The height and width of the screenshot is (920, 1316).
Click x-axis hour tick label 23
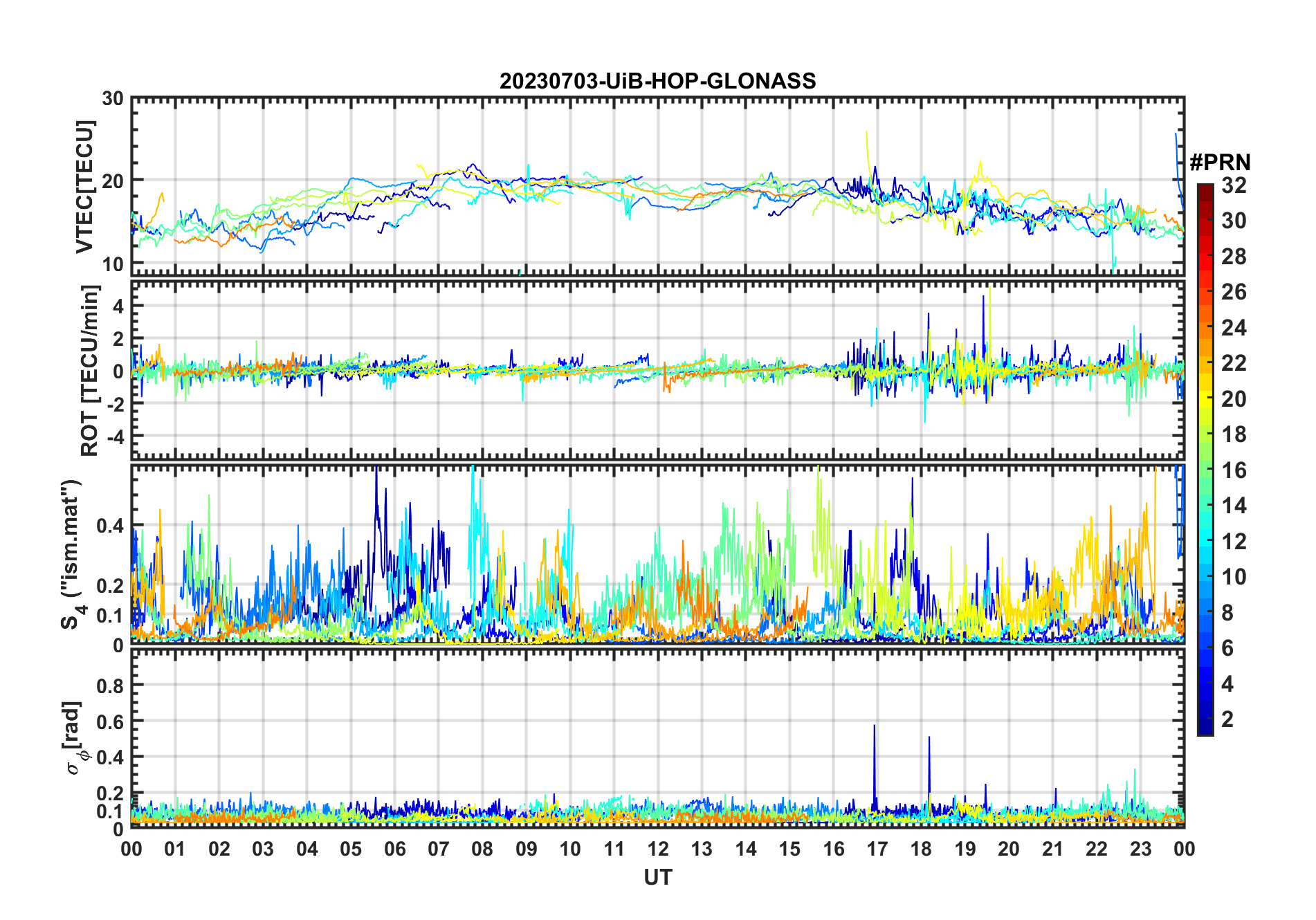click(x=1140, y=849)
